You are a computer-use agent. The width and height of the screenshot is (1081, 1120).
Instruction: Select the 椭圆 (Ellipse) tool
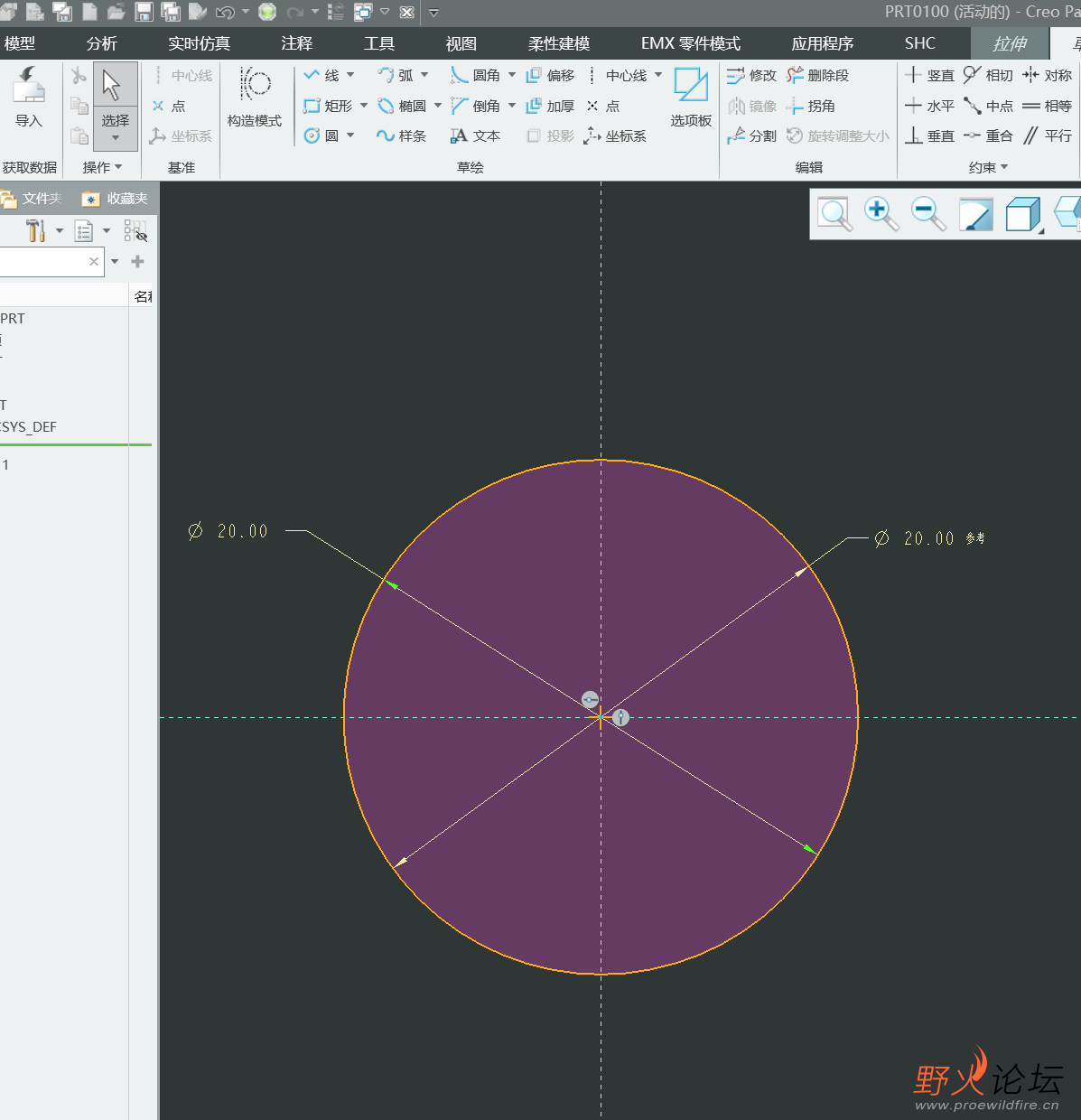[x=402, y=106]
